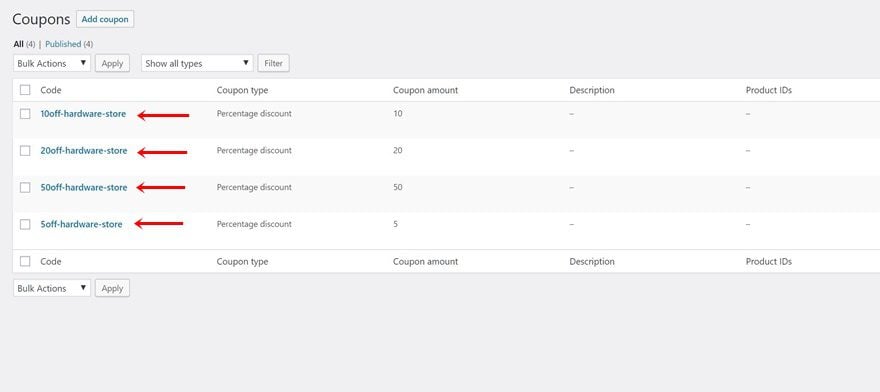This screenshot has width=880, height=392.
Task: Open the 50off-hardware-store coupon link
Action: click(x=84, y=188)
